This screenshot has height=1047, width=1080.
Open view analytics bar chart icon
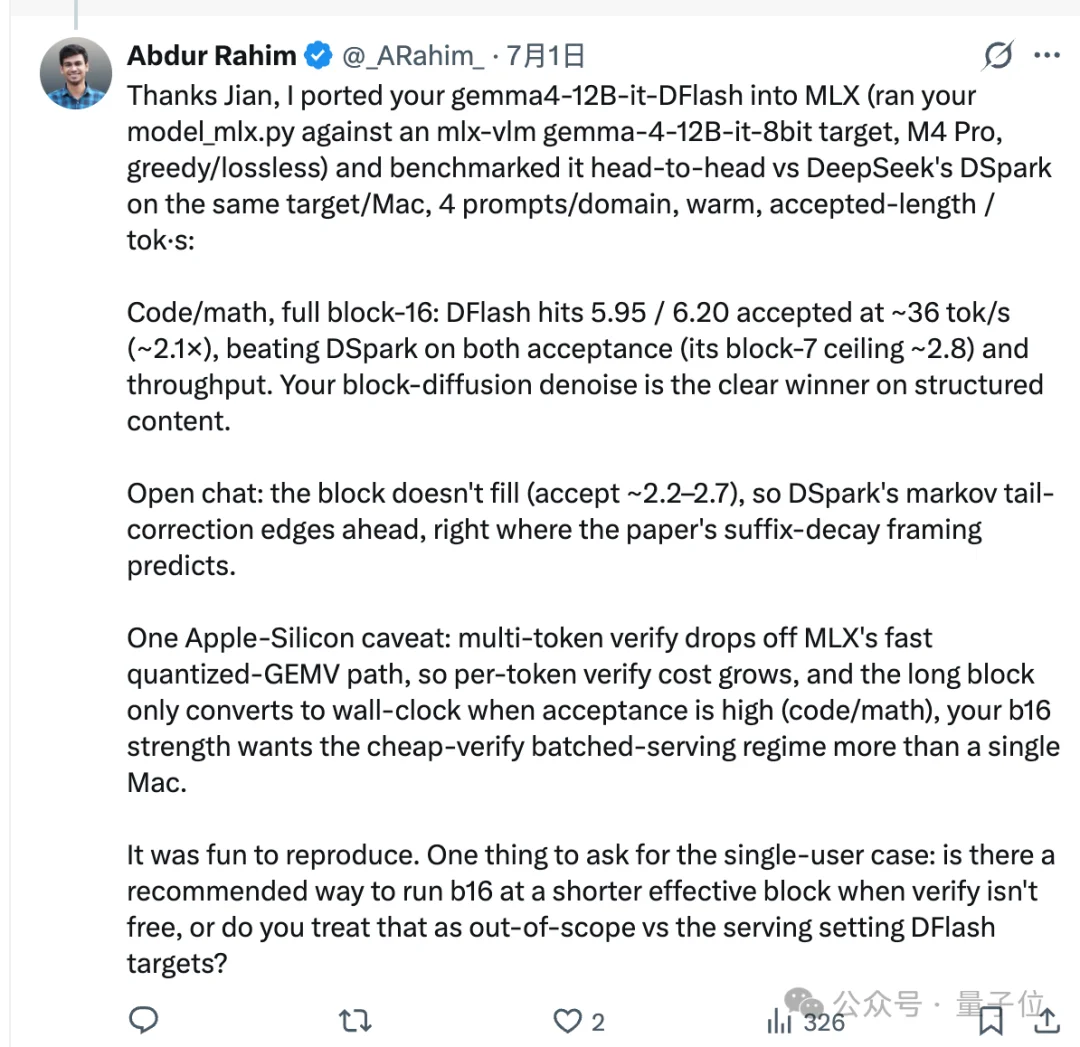point(780,1022)
